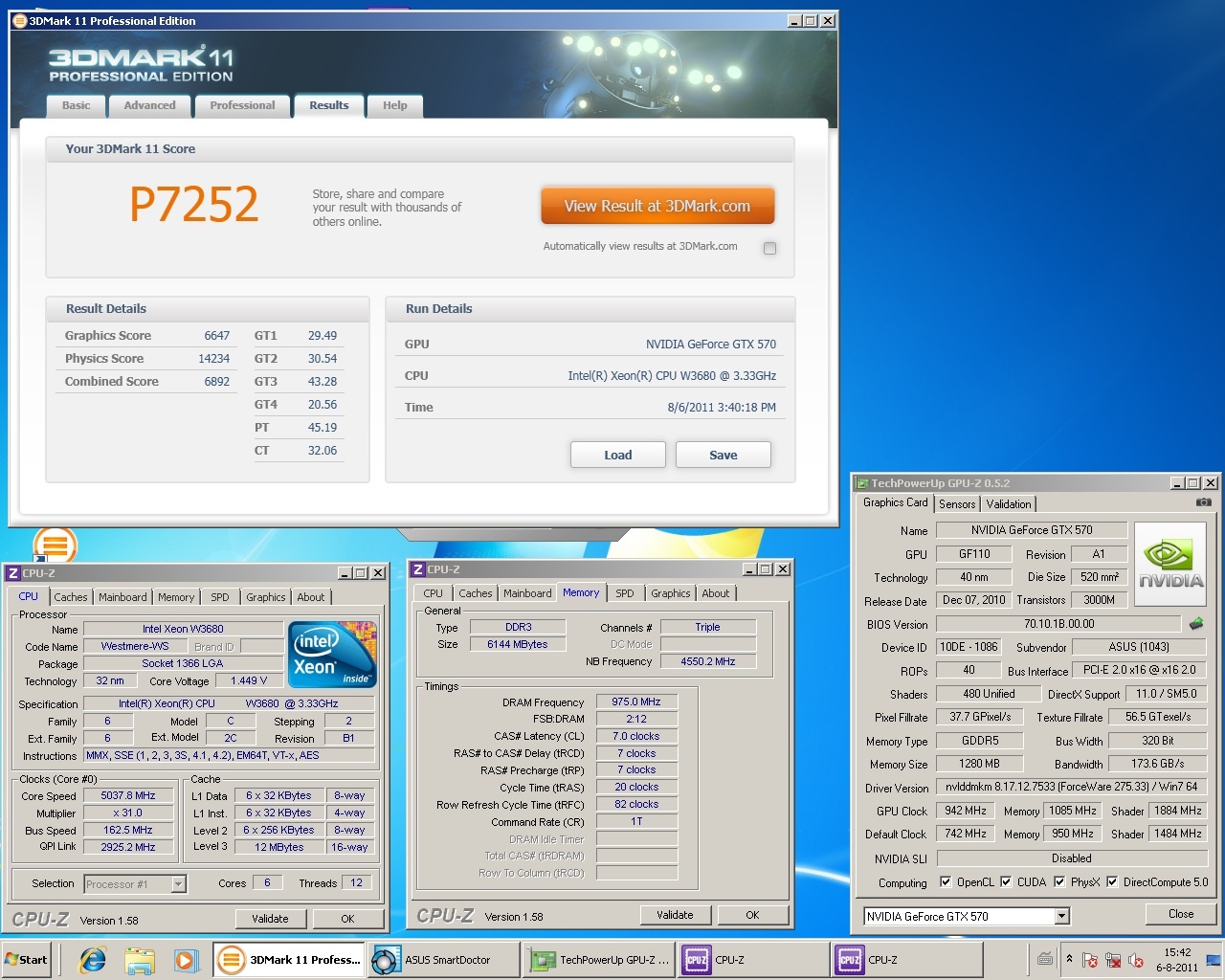Screen dimensions: 1225x980
Task: Click Validate in CPU-Z Memory window
Action: tap(675, 915)
